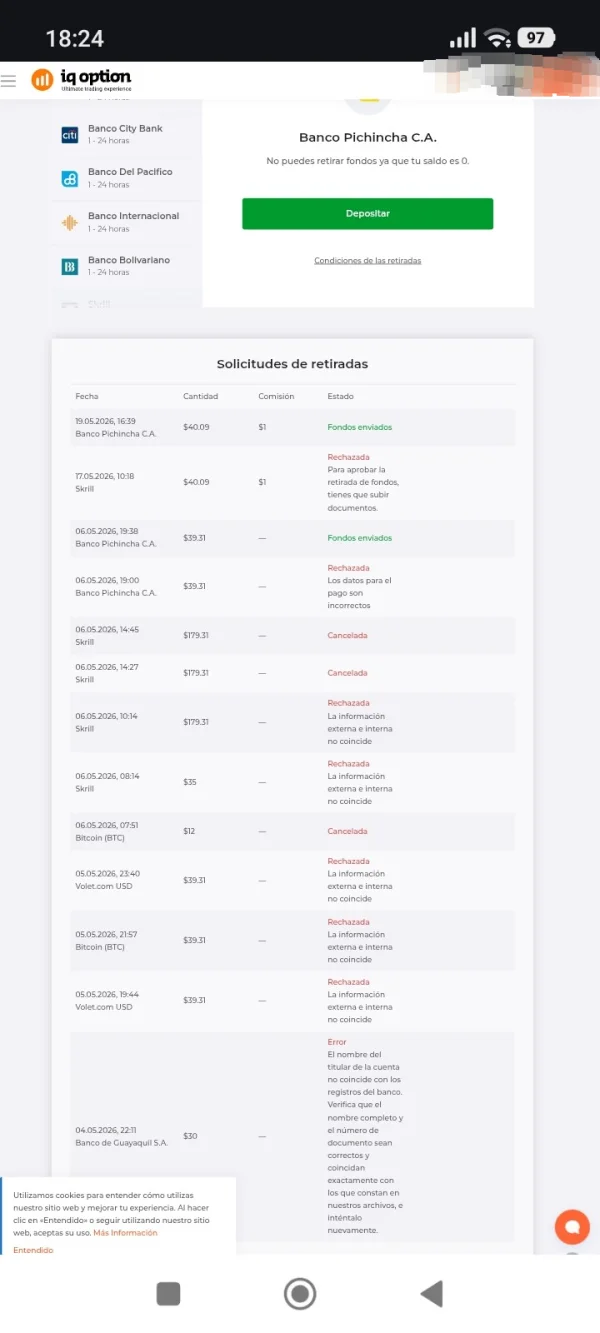
Task: Tap the Android back triangle button
Action: (431, 1293)
